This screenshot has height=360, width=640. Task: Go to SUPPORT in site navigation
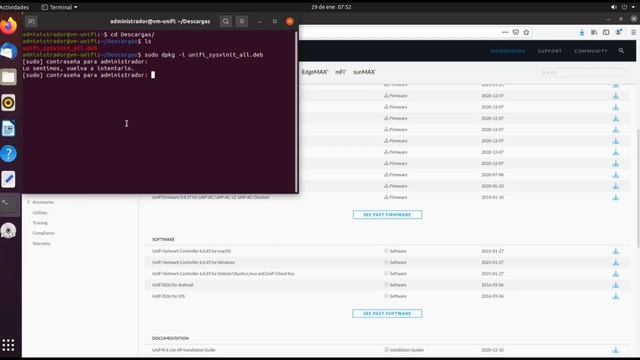[550, 51]
